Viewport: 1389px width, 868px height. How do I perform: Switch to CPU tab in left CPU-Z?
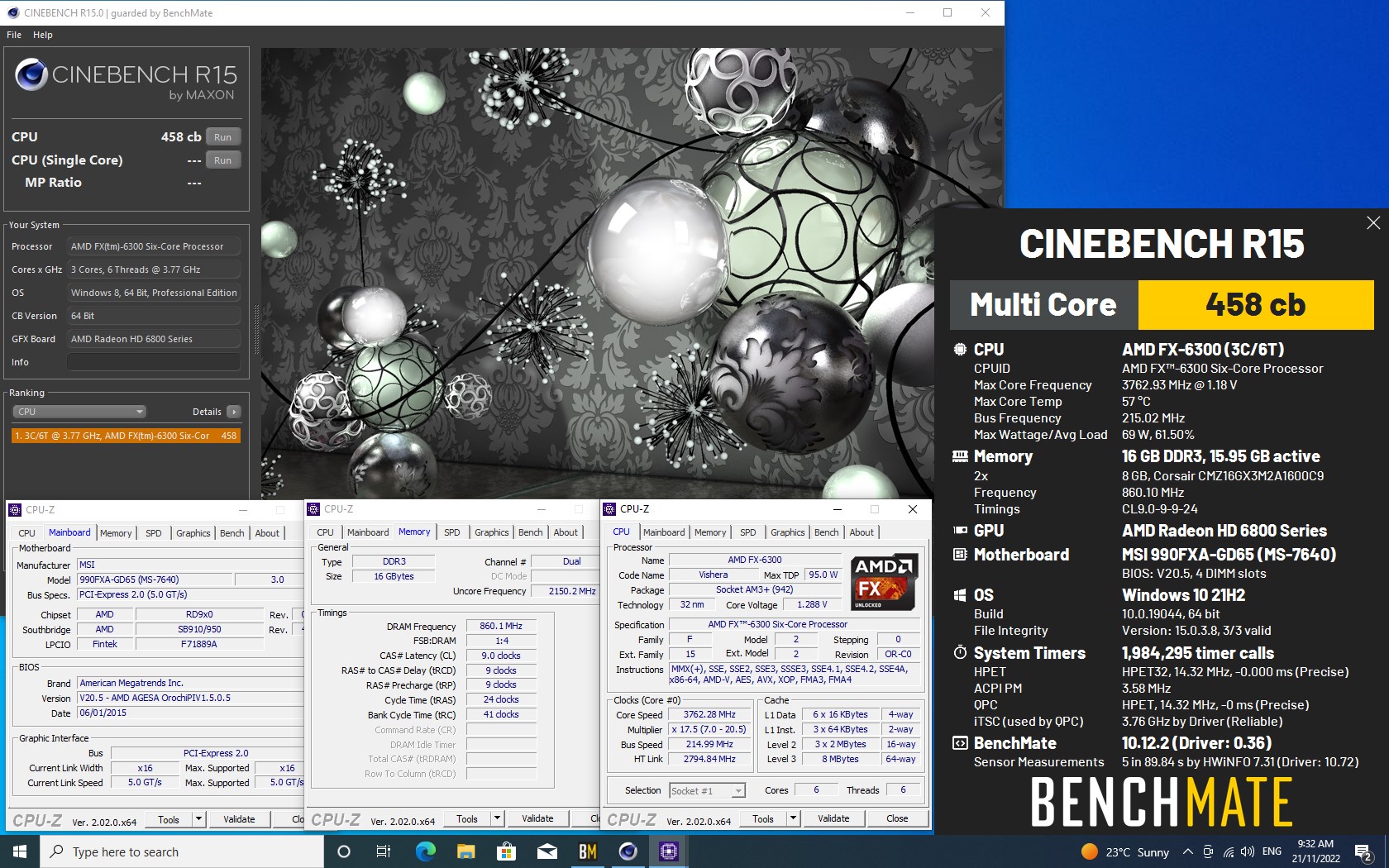point(26,533)
